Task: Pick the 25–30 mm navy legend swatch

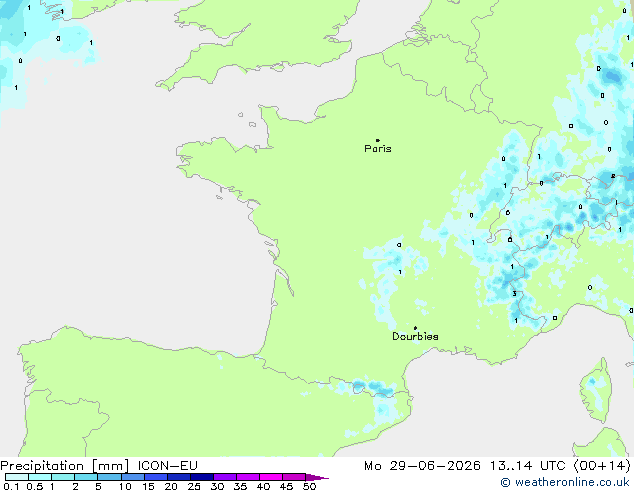Action: point(202,477)
